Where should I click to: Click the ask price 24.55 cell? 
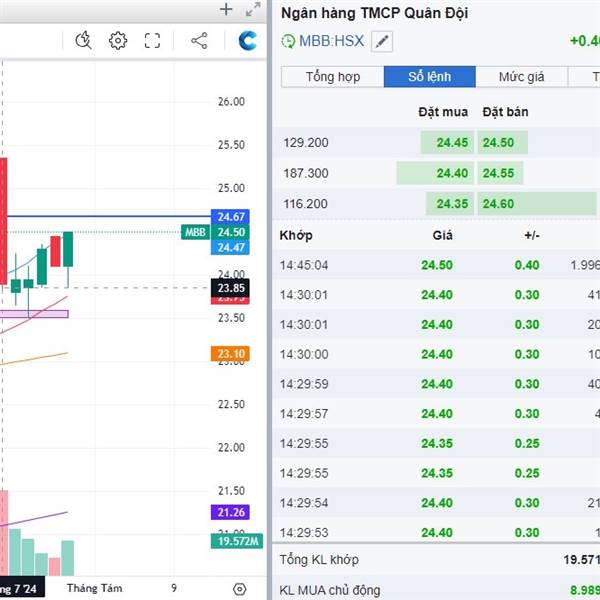pos(500,173)
